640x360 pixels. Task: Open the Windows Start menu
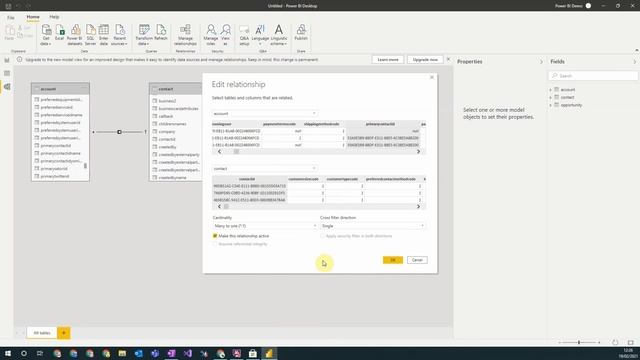pos(8,353)
